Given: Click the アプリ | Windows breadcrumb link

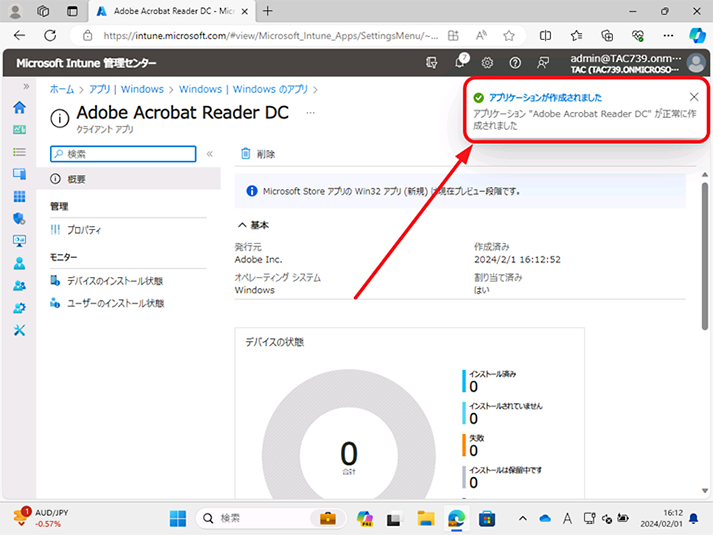Looking at the screenshot, I should coord(126,90).
